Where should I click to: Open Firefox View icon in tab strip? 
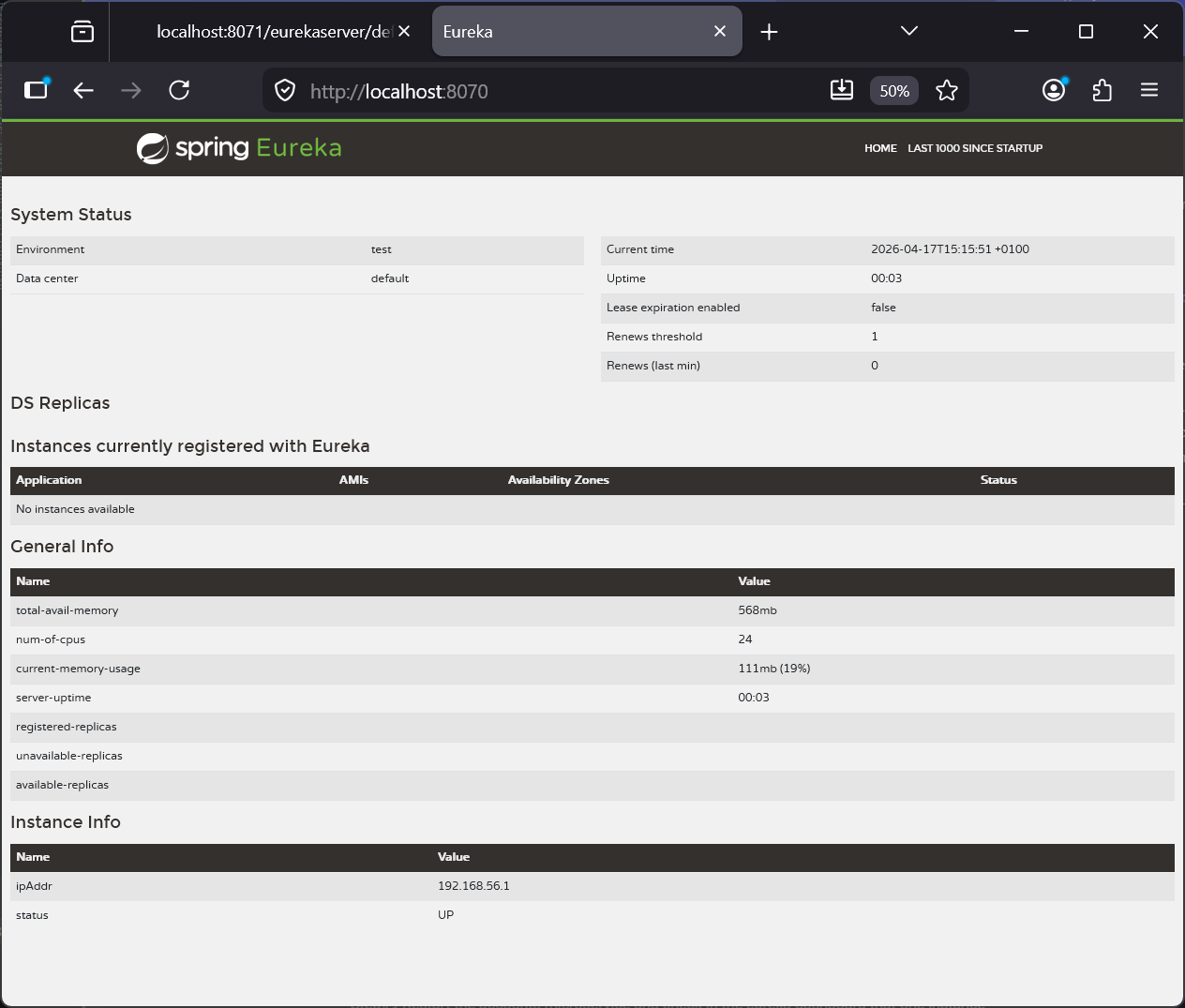point(82,32)
